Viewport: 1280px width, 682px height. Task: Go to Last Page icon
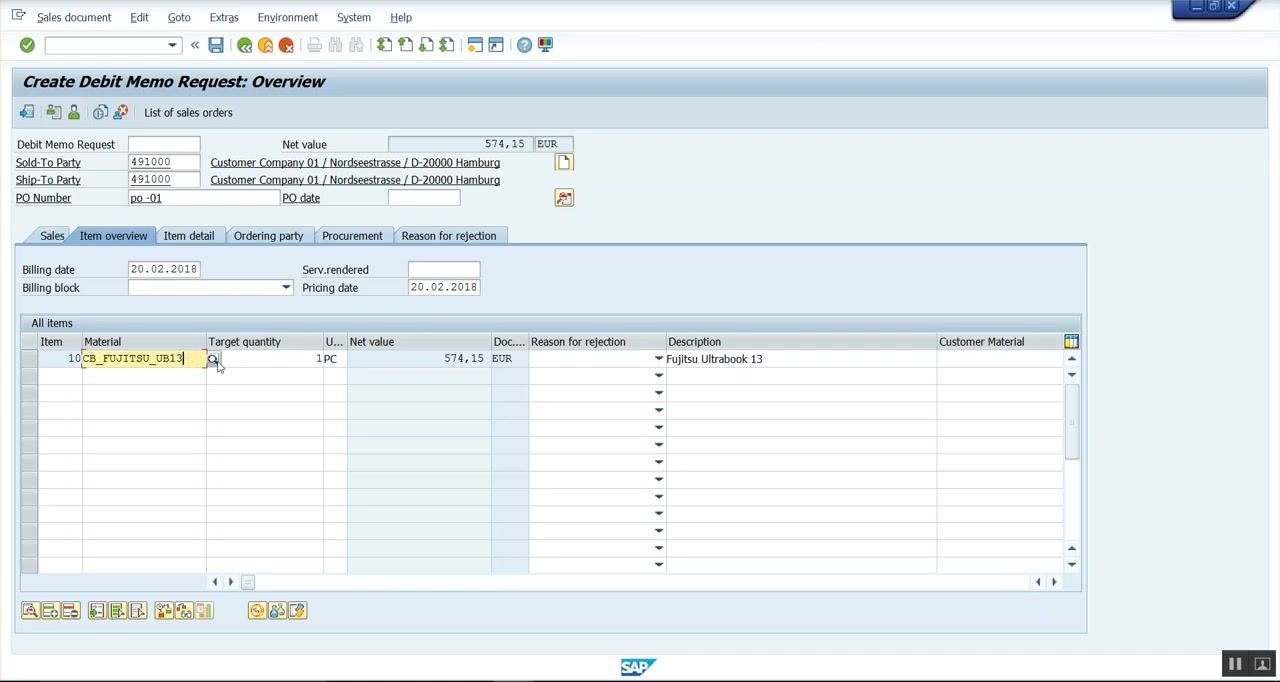click(447, 45)
